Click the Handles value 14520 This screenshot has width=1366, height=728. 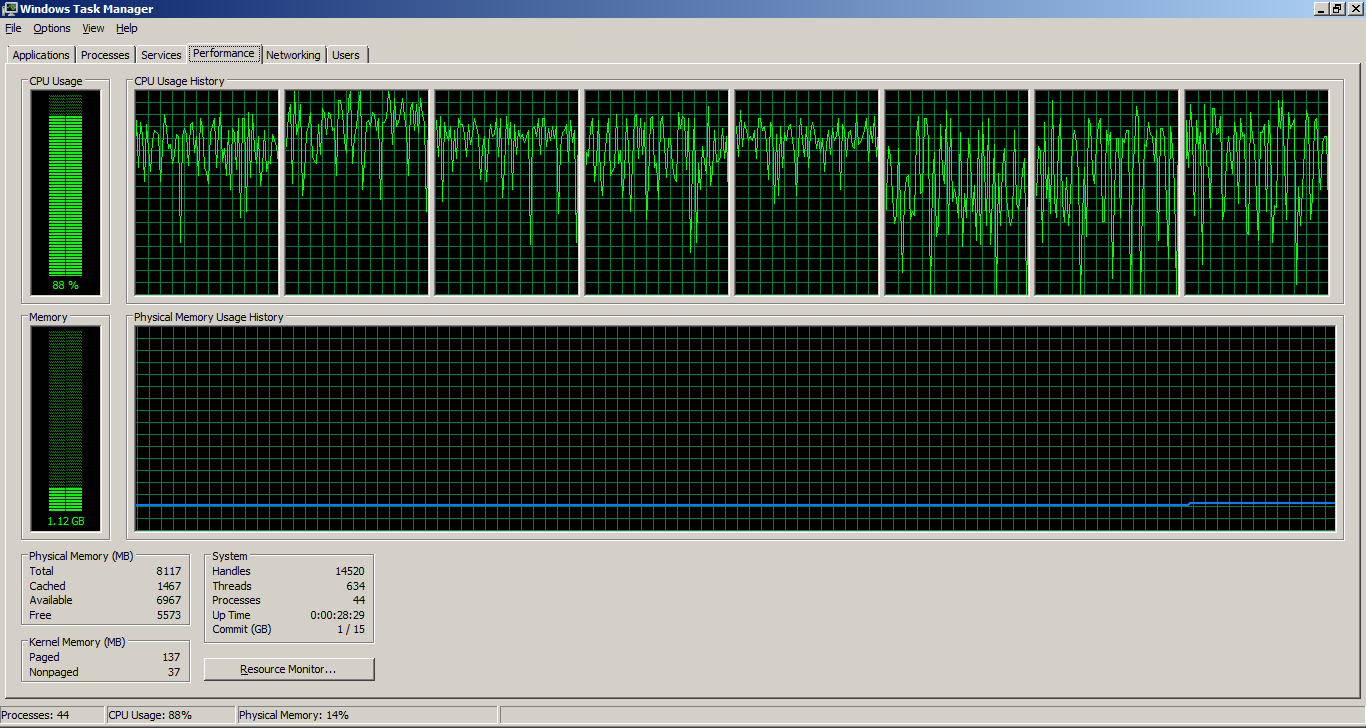point(349,571)
